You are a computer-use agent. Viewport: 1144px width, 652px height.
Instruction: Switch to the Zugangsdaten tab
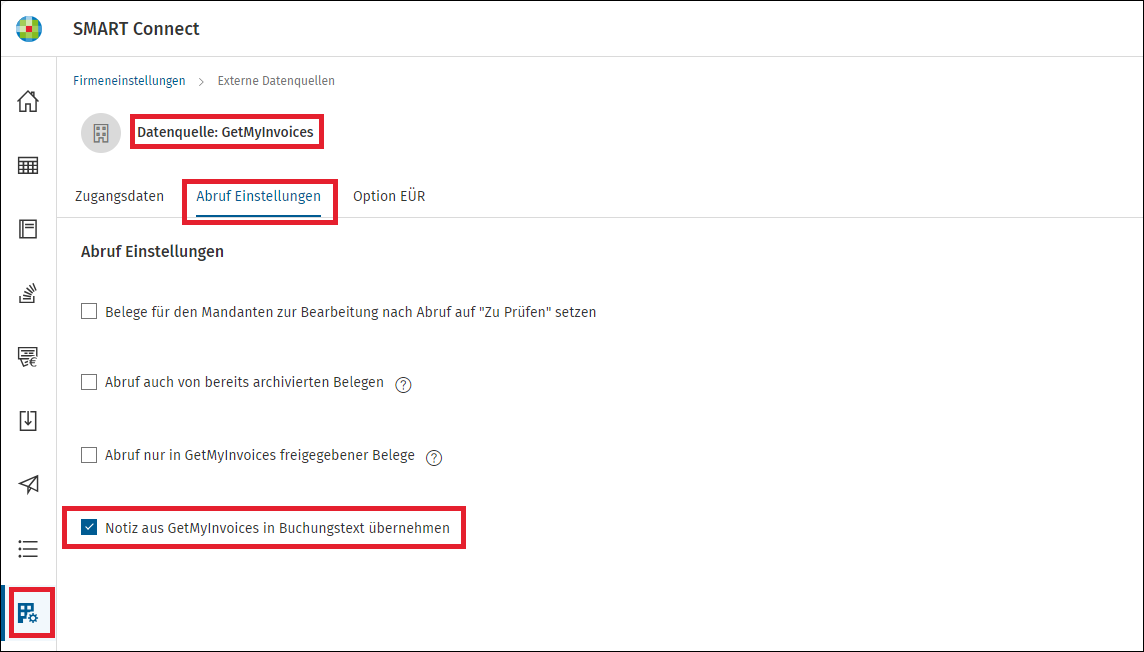(120, 196)
